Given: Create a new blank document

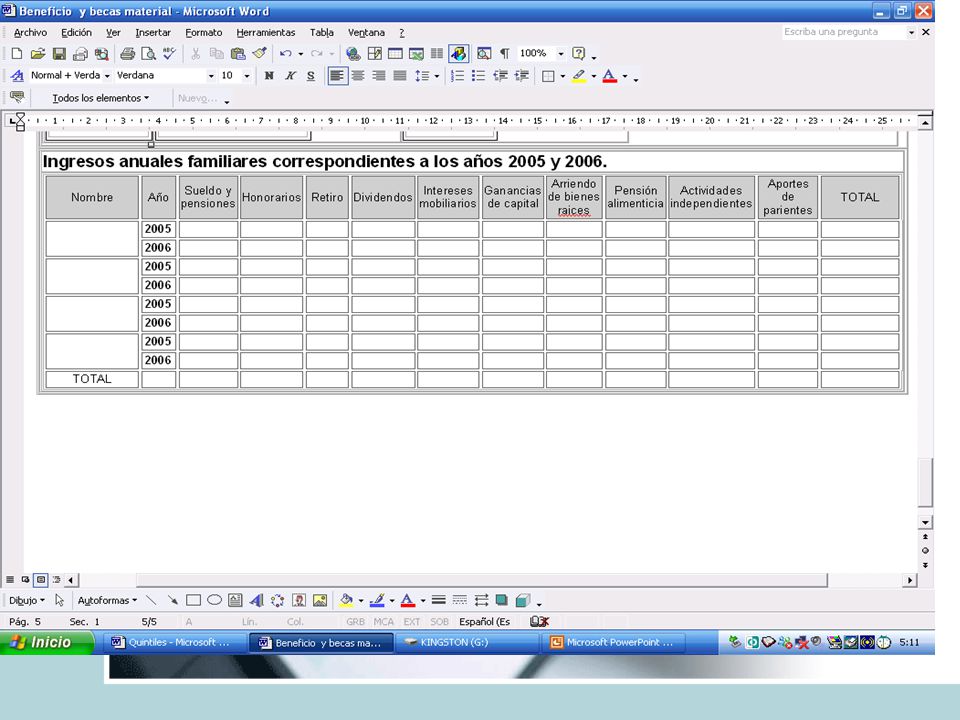Looking at the screenshot, I should coord(17,54).
